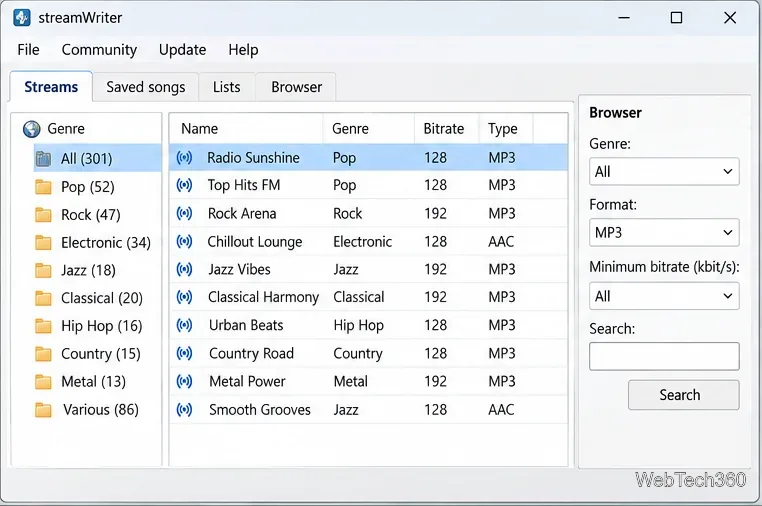Open the Minimum bitrate dropdown
Image resolution: width=762 pixels, height=506 pixels.
click(664, 296)
